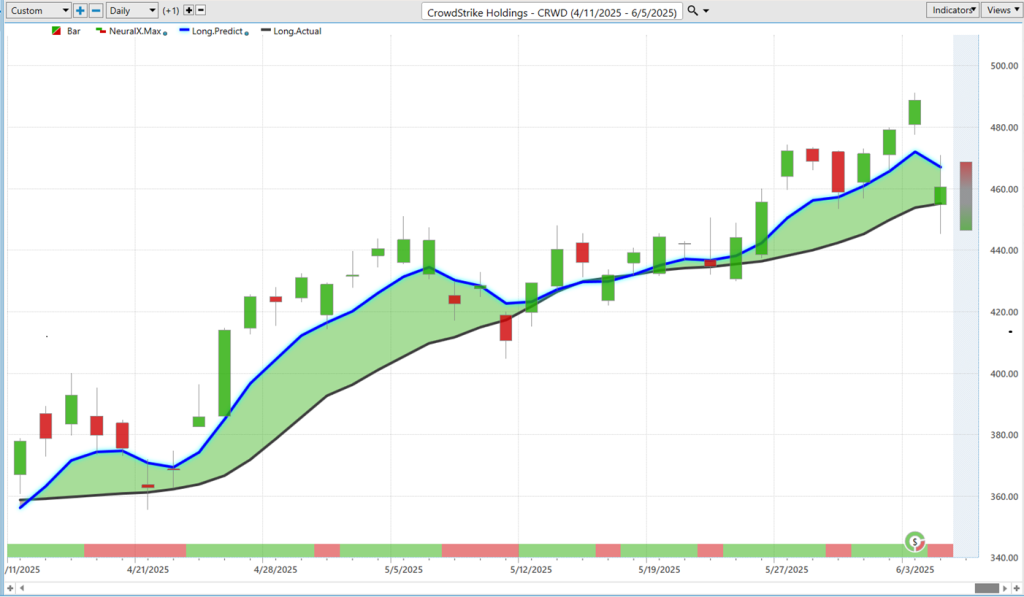Click the Long.Predict legend label
This screenshot has height=597, width=1024.
pyautogui.click(x=217, y=31)
